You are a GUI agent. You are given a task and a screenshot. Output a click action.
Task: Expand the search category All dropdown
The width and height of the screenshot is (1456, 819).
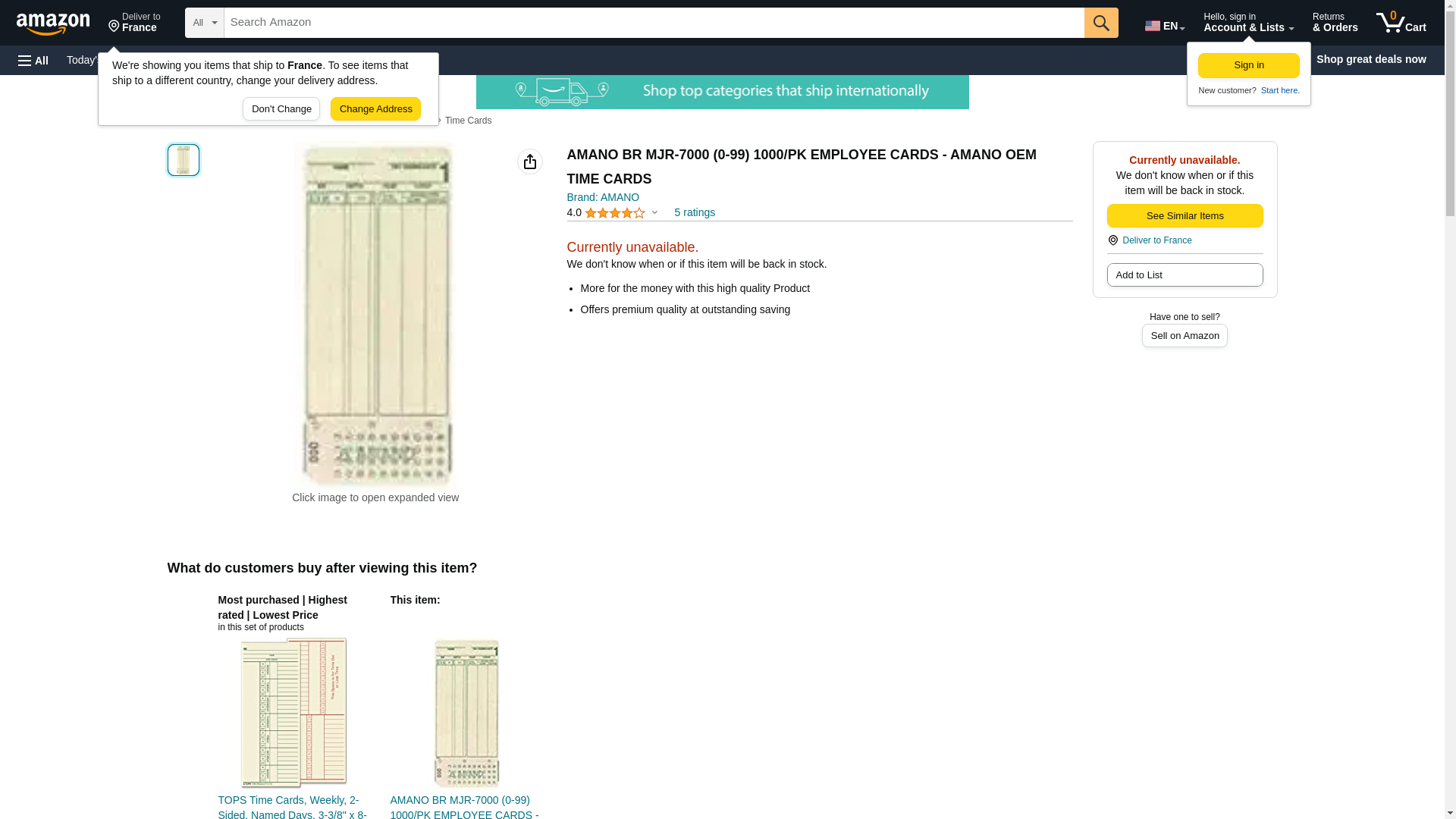[204, 23]
